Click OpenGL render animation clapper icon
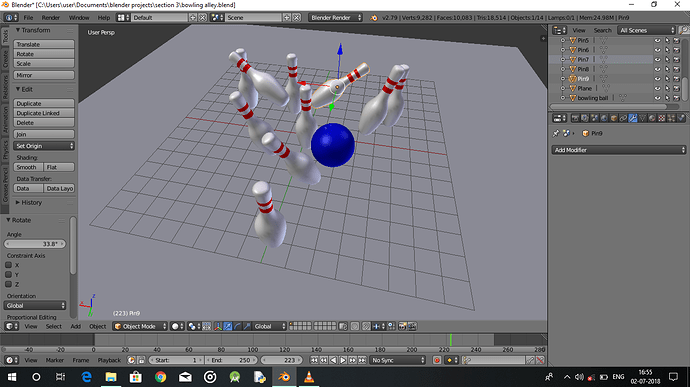The image size is (690, 387). pos(412,326)
